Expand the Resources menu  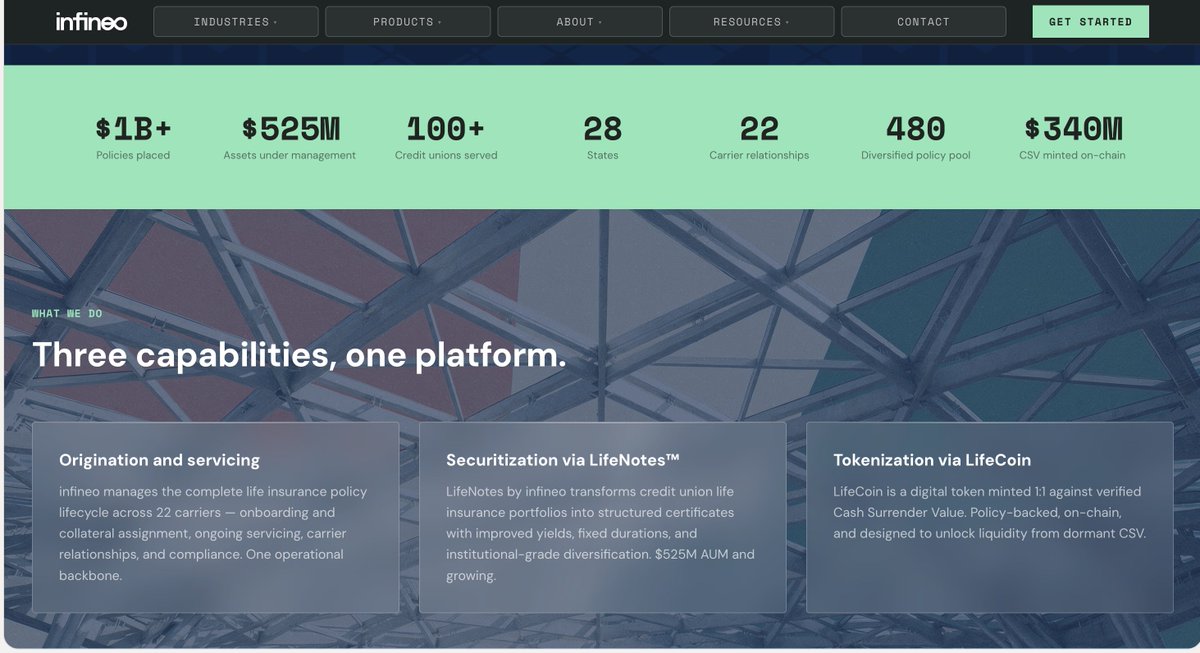click(752, 22)
